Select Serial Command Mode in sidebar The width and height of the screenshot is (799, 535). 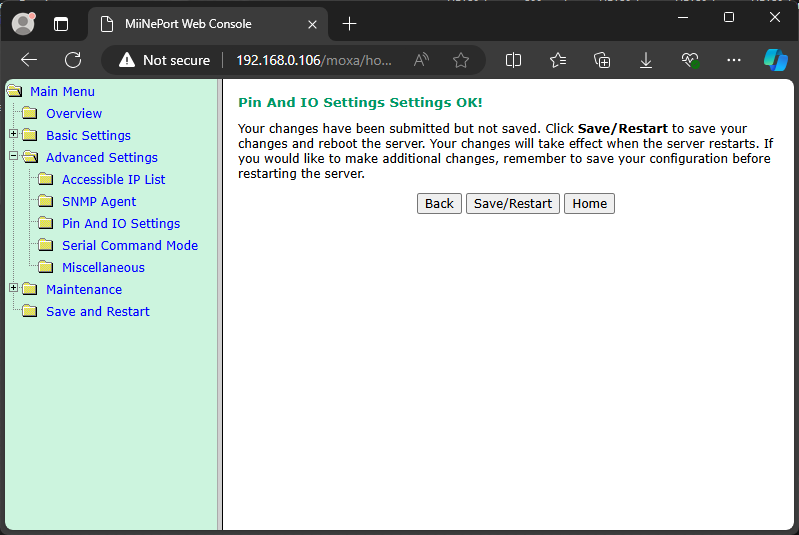click(x=130, y=245)
